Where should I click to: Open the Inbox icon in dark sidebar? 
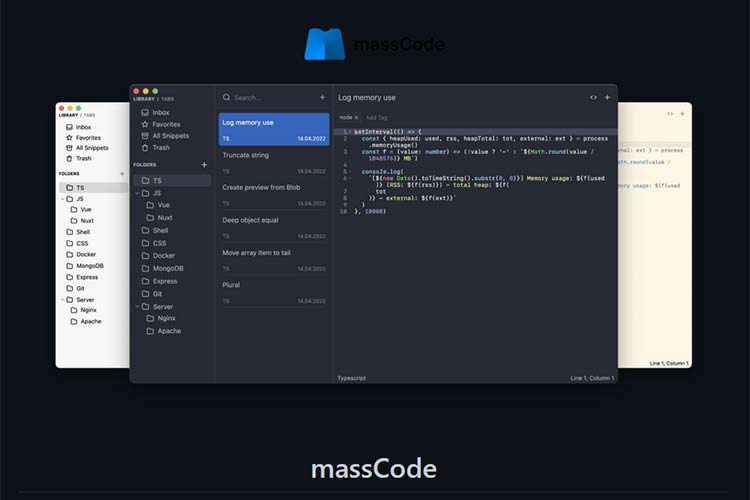tap(144, 113)
